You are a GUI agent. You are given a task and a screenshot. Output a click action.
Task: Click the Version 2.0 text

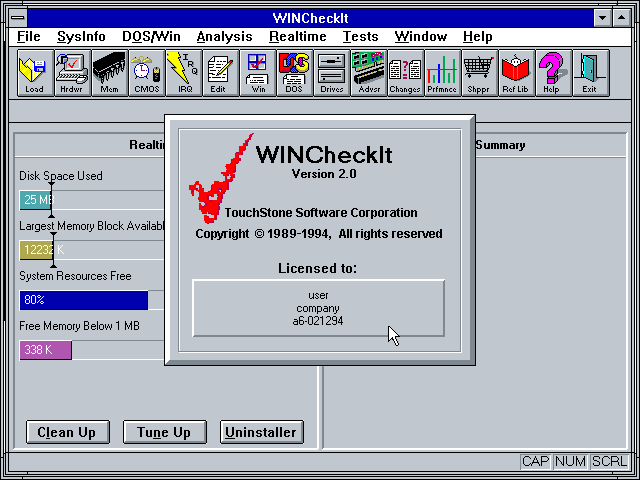[x=324, y=174]
